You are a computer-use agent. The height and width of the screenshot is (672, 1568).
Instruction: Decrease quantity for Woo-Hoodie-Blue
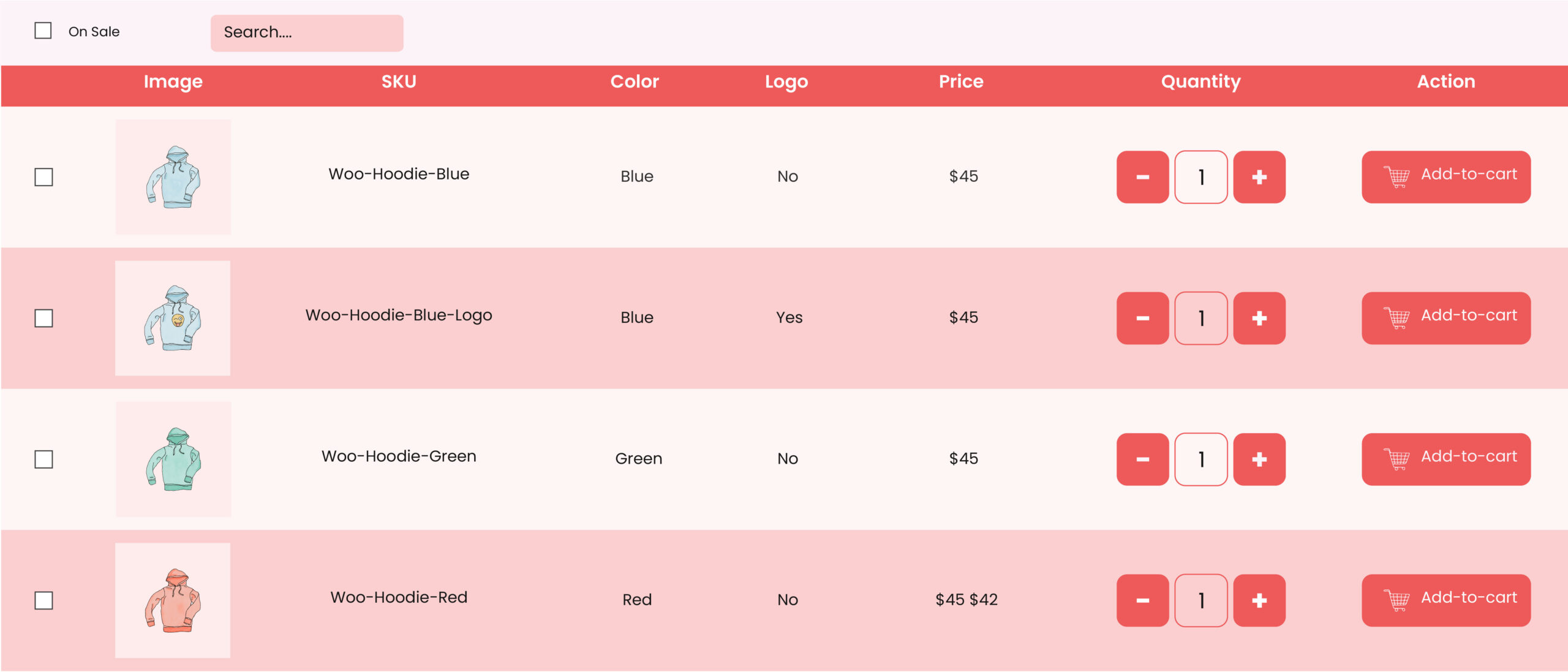click(x=1142, y=177)
